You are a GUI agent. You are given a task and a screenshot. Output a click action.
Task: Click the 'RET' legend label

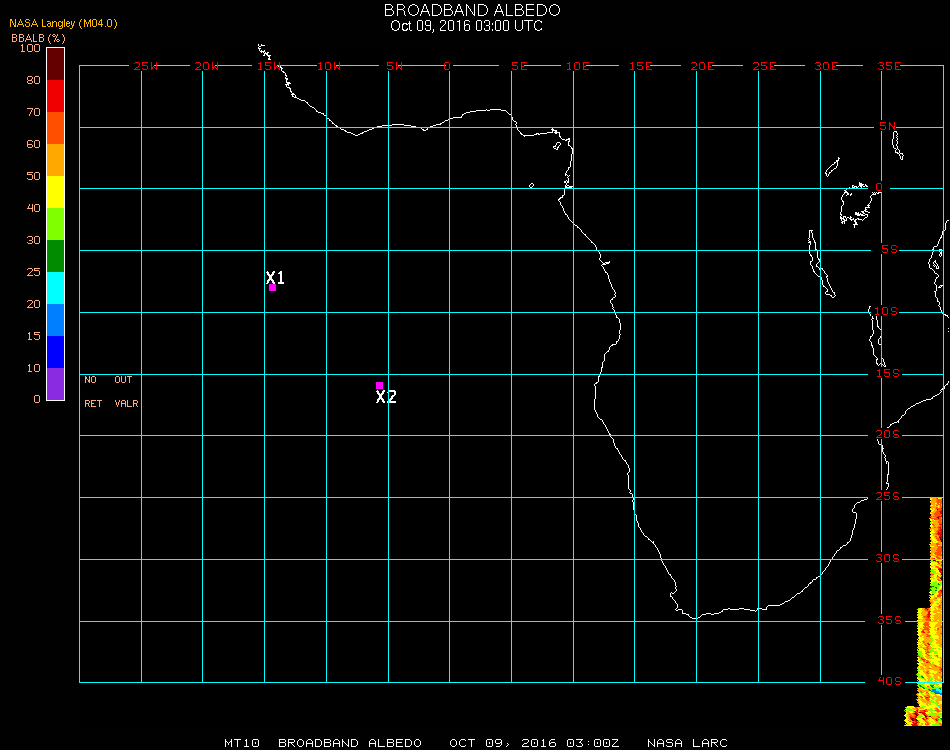tap(93, 403)
